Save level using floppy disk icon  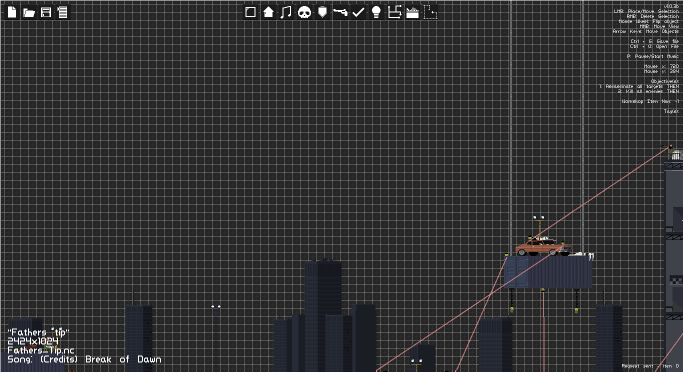click(46, 12)
